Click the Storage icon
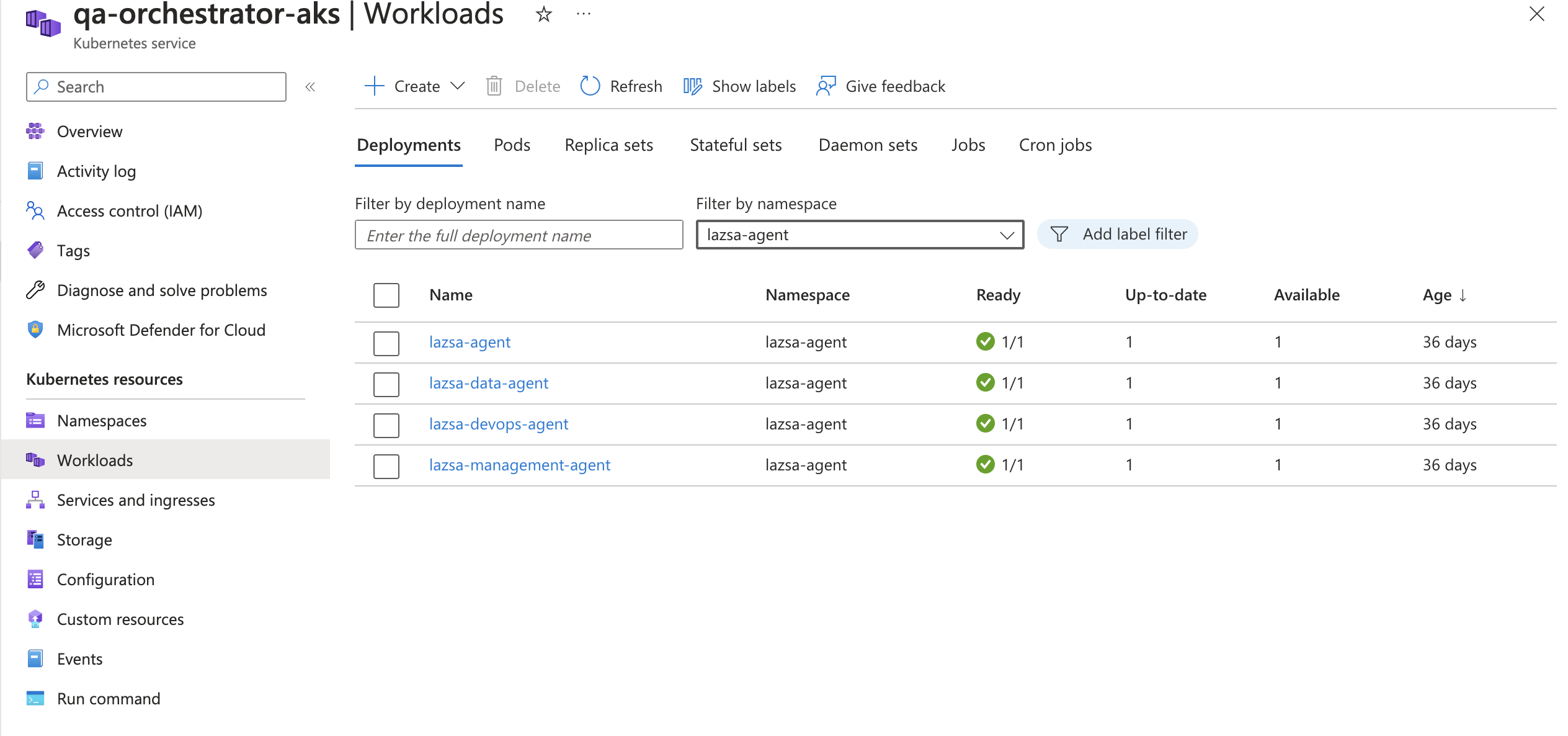 [35, 539]
